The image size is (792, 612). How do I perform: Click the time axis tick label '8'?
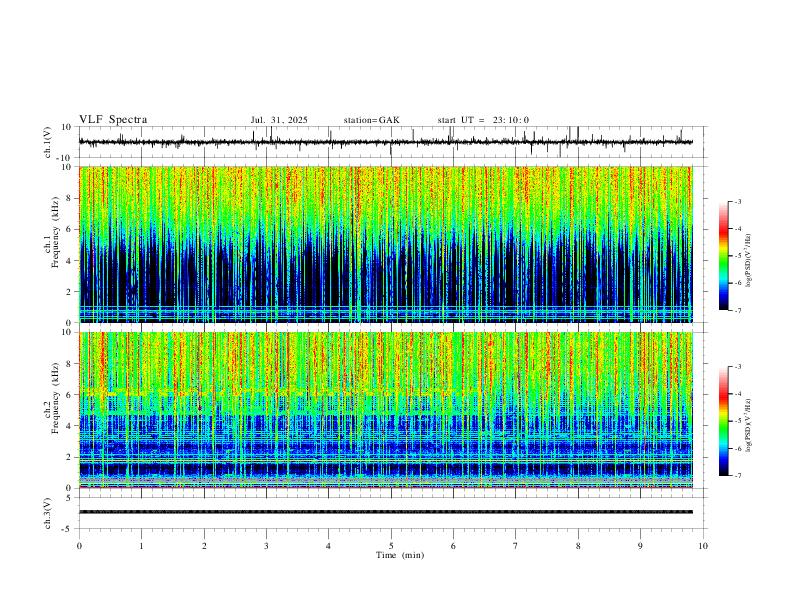click(578, 546)
